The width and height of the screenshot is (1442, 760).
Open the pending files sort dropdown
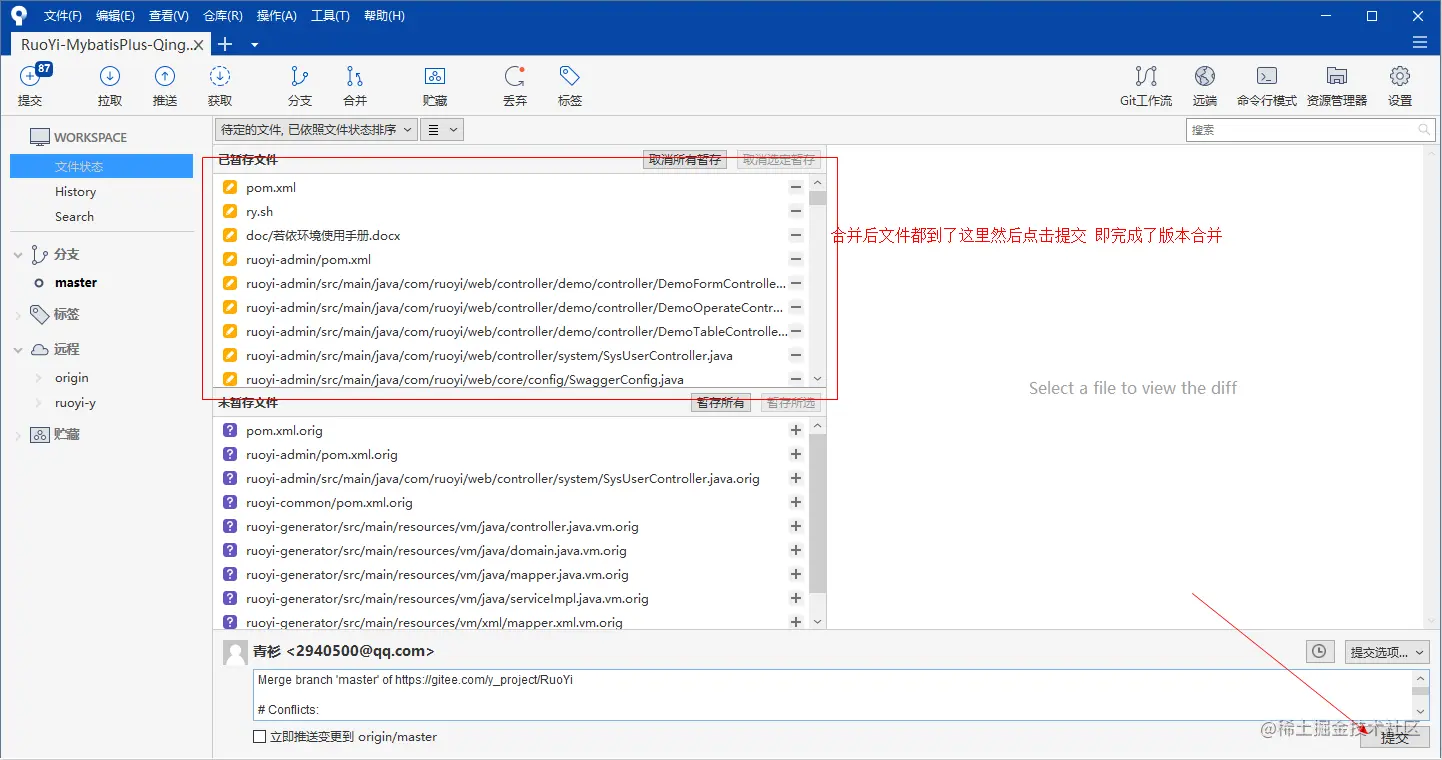pos(316,129)
